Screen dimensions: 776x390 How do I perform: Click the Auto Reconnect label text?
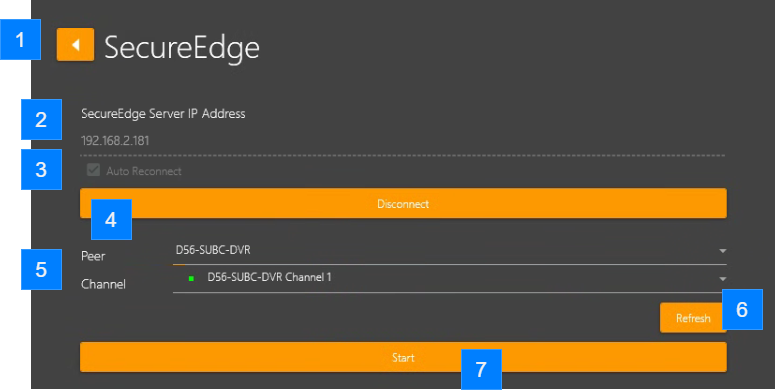[x=144, y=171]
